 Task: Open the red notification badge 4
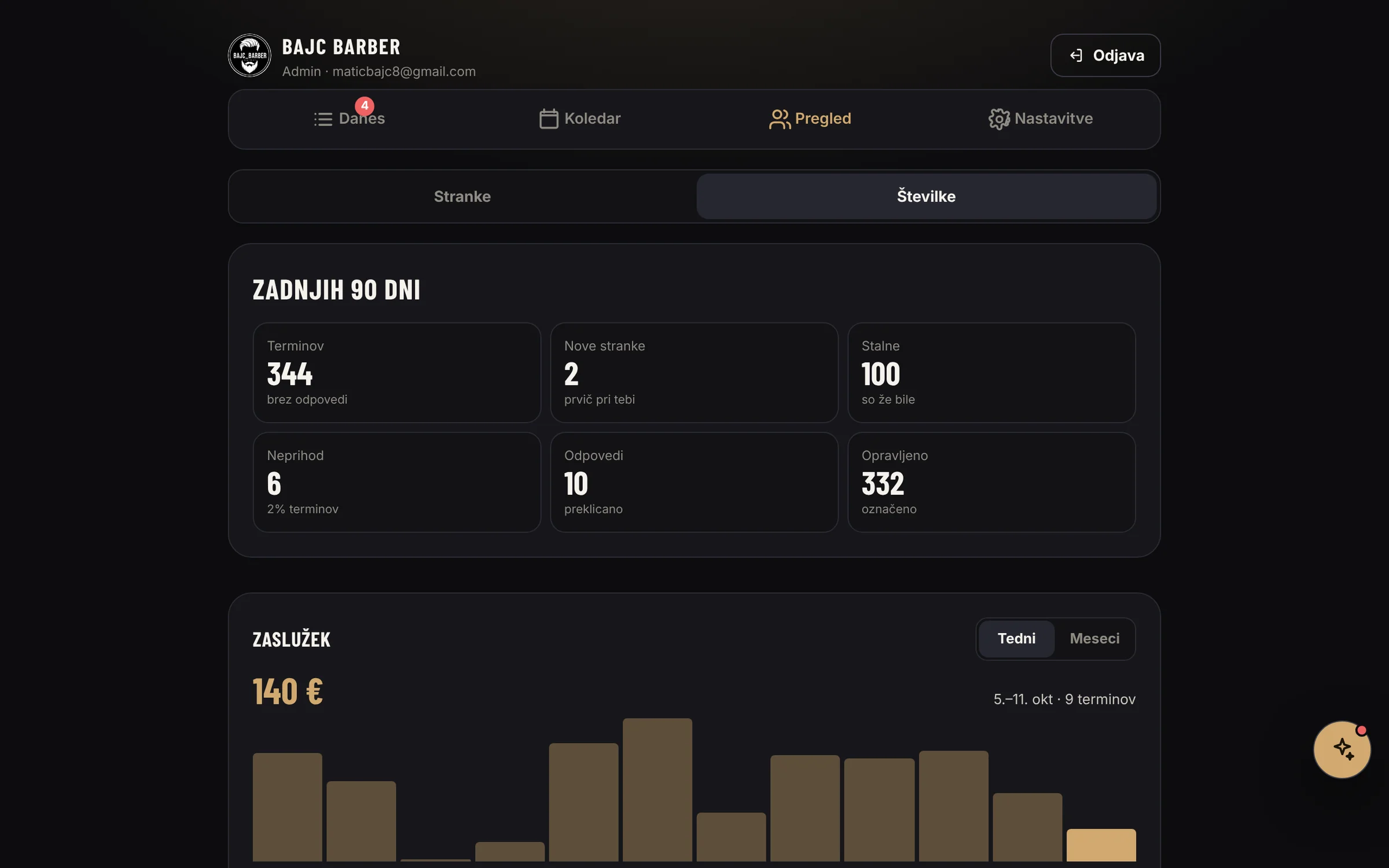[365, 106]
